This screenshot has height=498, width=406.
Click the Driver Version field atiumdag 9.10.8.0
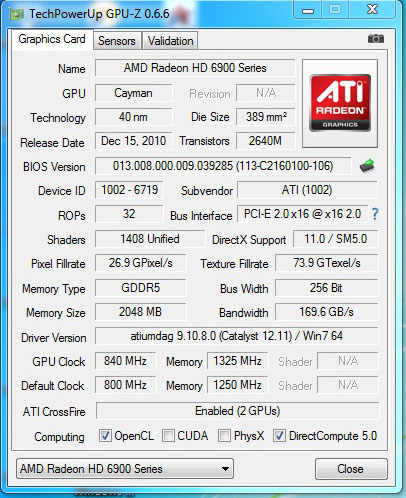[237, 336]
